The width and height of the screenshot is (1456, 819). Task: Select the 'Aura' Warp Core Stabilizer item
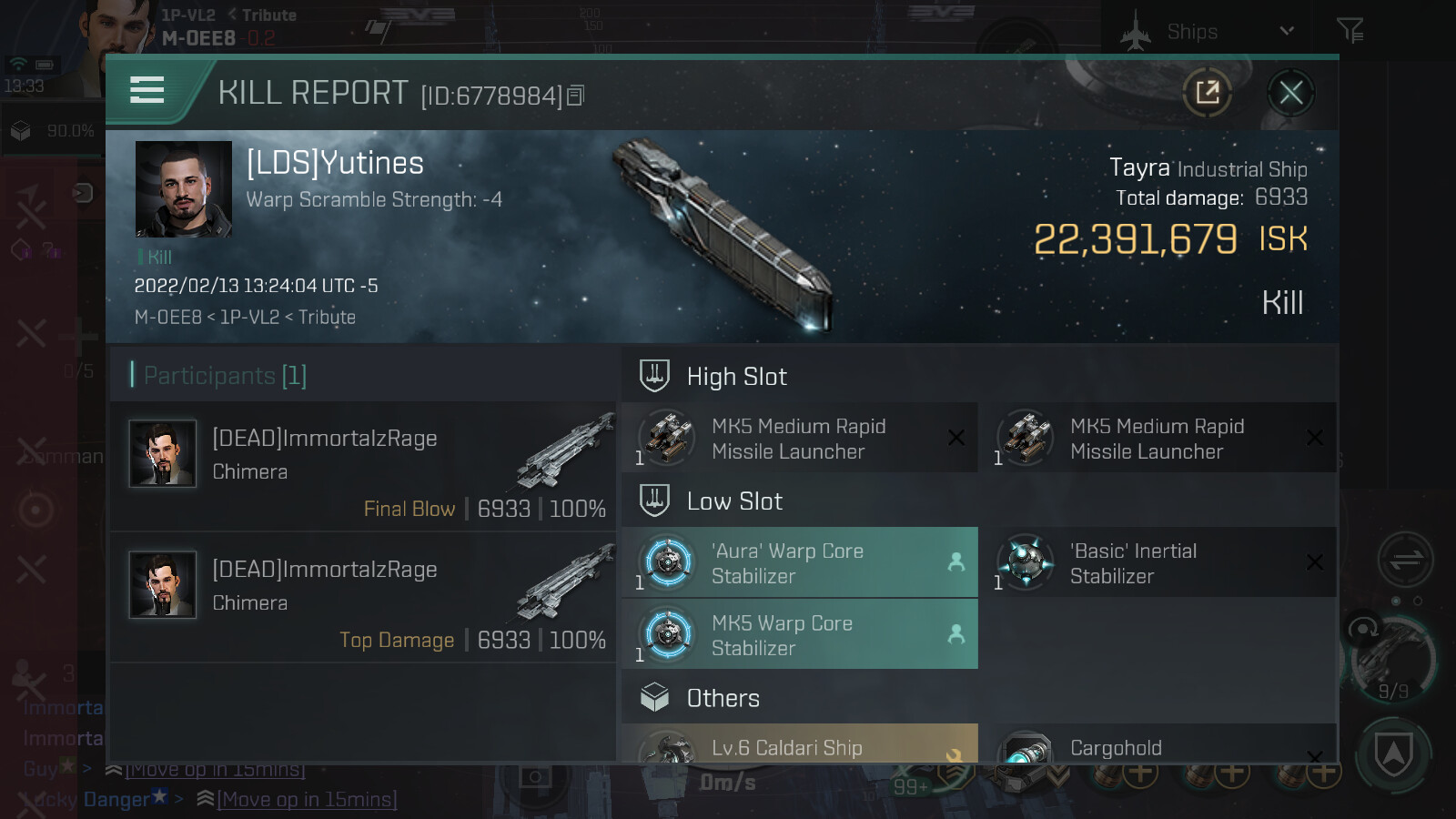point(800,562)
